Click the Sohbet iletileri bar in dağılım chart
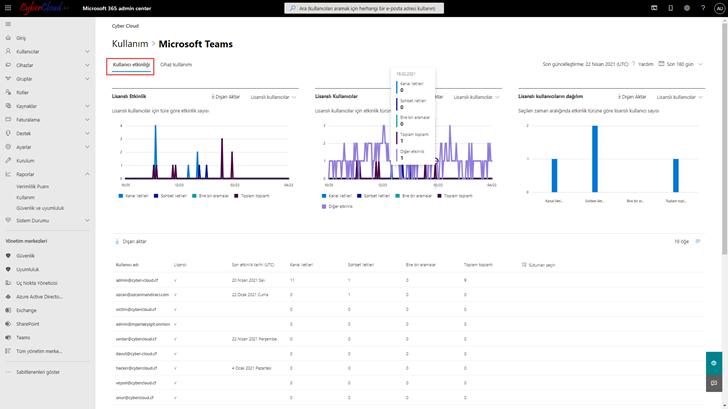The height and width of the screenshot is (409, 728). 595,159
